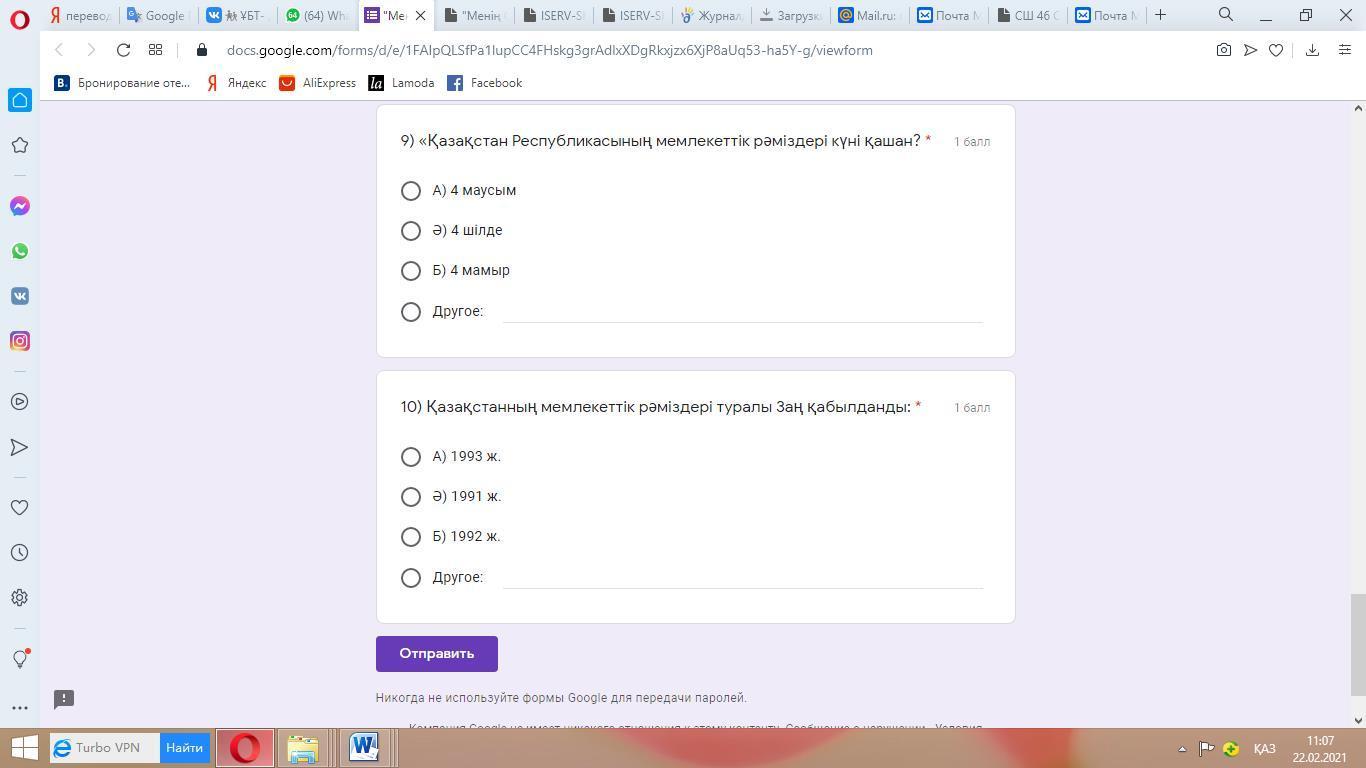Switch to the Журнал tab
Viewport: 1366px width, 768px height.
point(710,15)
